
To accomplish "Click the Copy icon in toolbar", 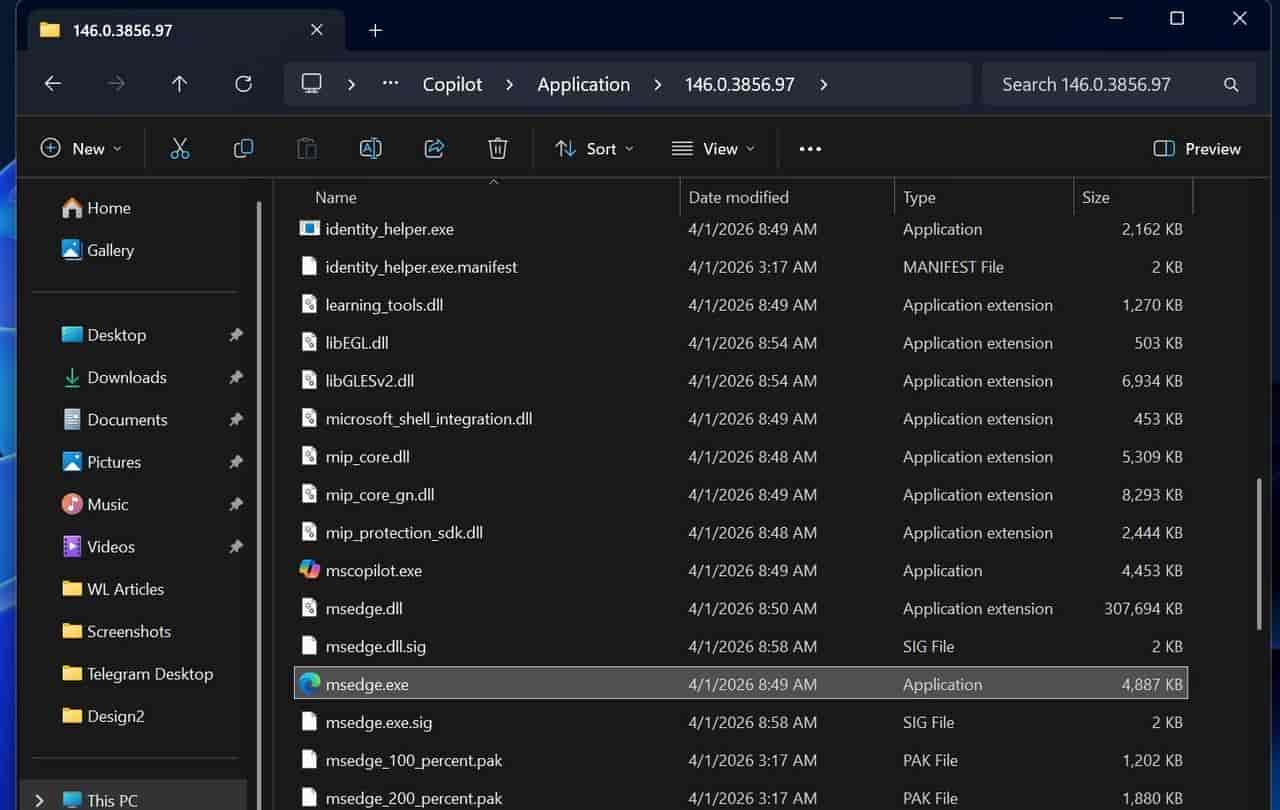I will tap(243, 149).
